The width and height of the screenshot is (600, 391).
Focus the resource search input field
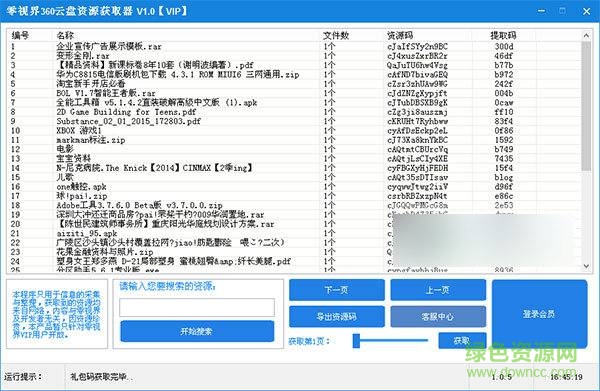point(197,307)
